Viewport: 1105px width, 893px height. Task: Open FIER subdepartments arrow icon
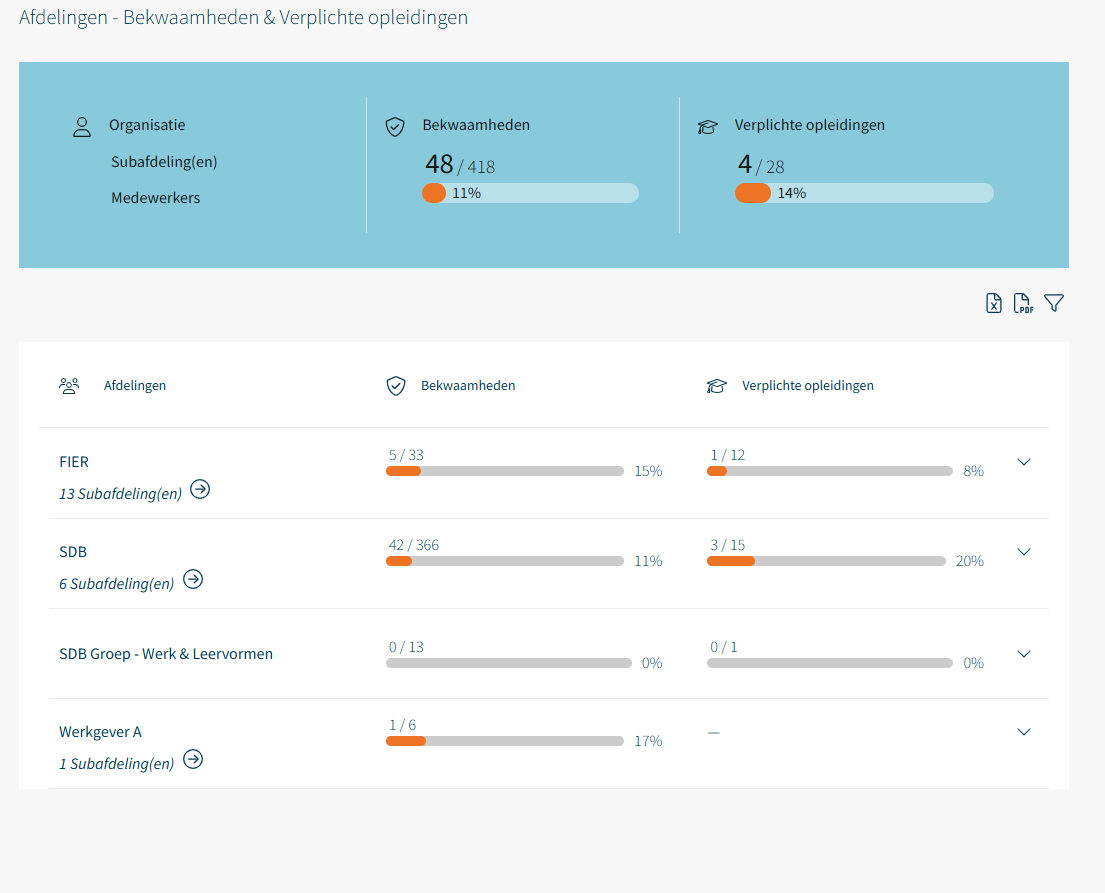200,490
